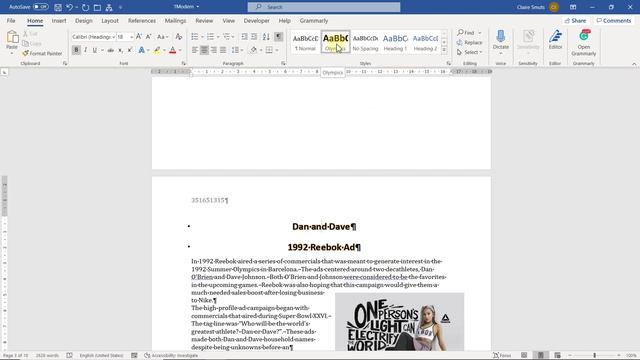Increase font size with the larger A

pyautogui.click(x=139, y=37)
